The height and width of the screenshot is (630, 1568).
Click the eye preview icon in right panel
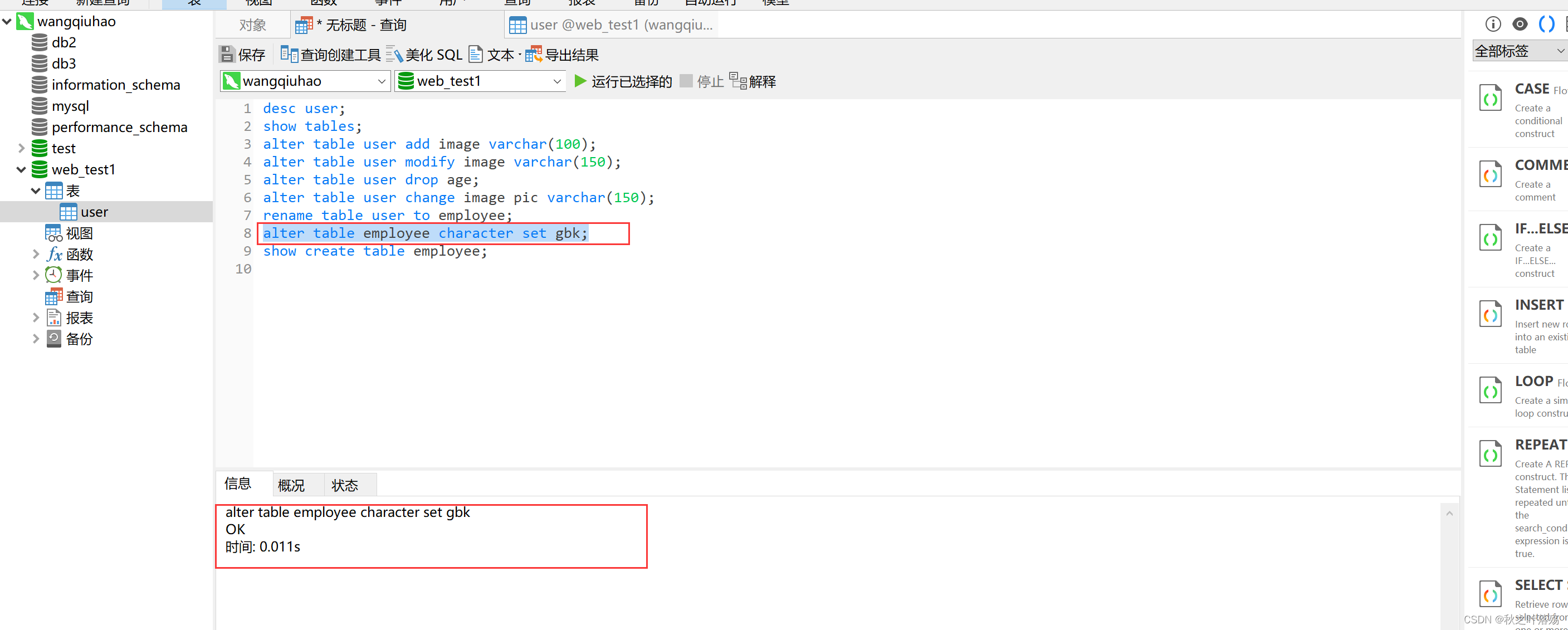1520,24
